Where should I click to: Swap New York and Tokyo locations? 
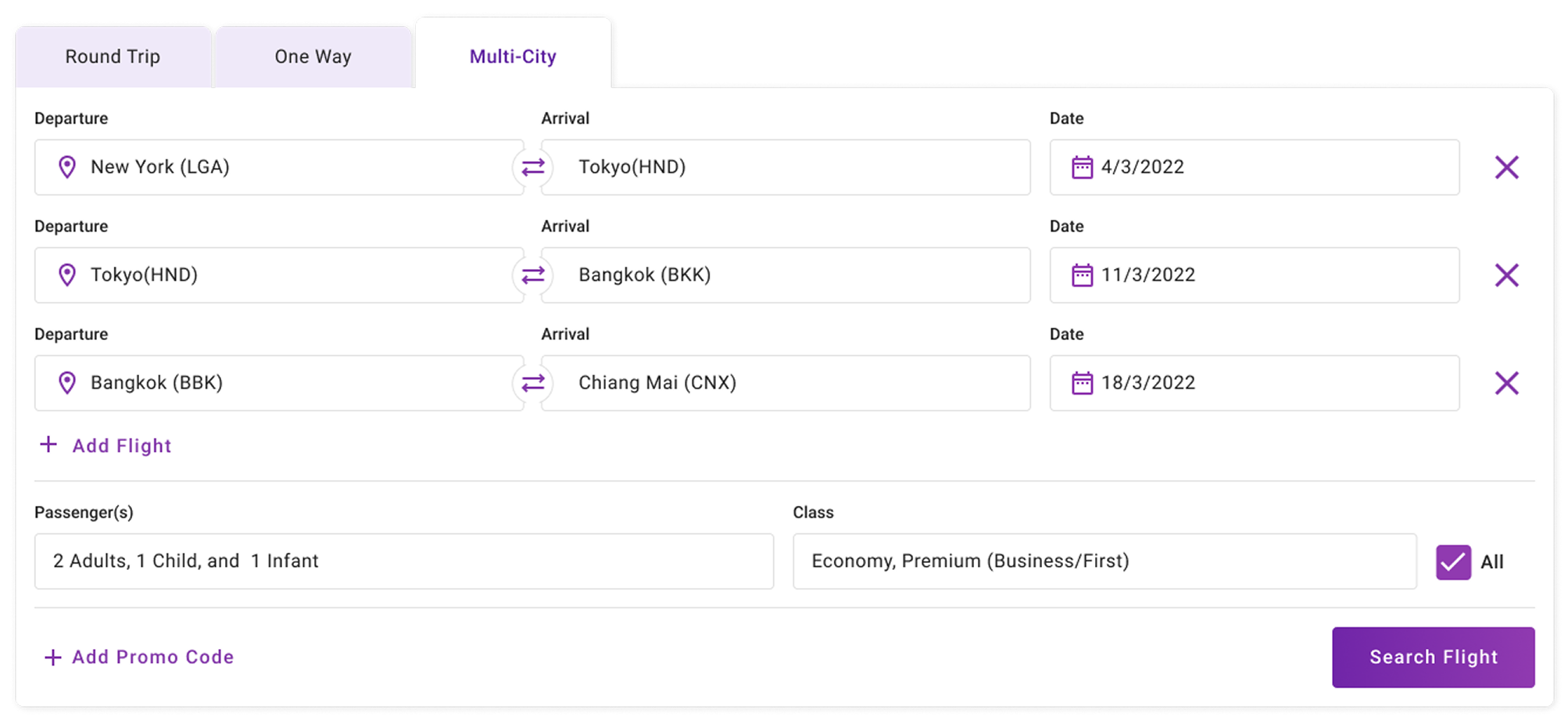[533, 167]
